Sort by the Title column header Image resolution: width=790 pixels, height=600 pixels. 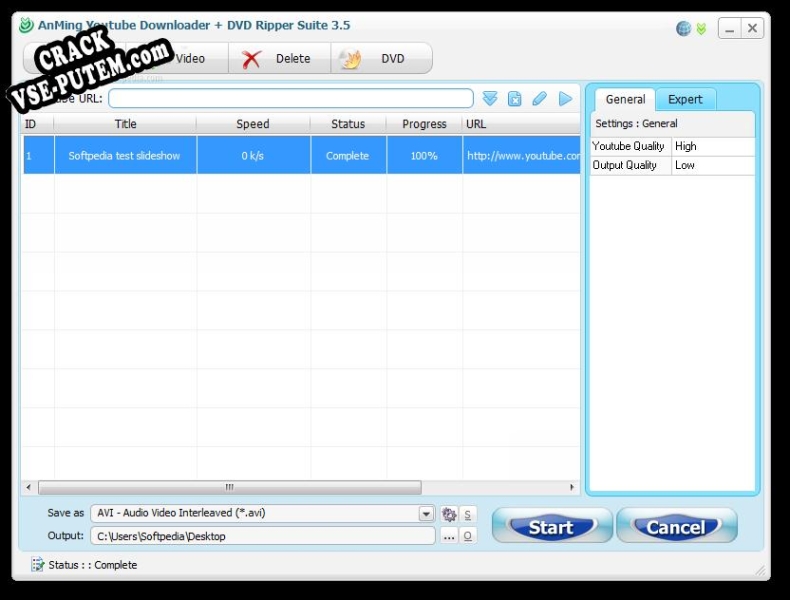point(125,124)
